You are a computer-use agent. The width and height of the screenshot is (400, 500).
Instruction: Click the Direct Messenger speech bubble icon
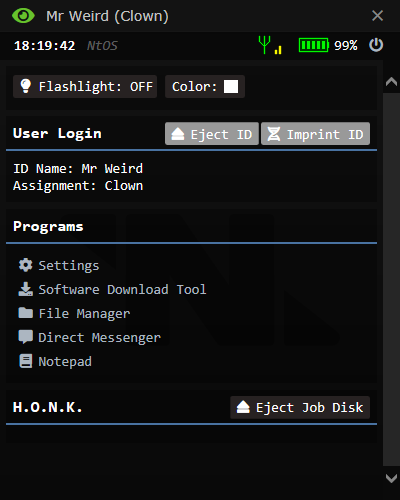(x=26, y=337)
